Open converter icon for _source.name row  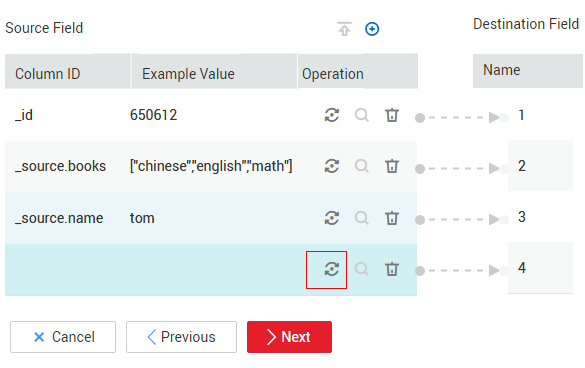pos(331,218)
